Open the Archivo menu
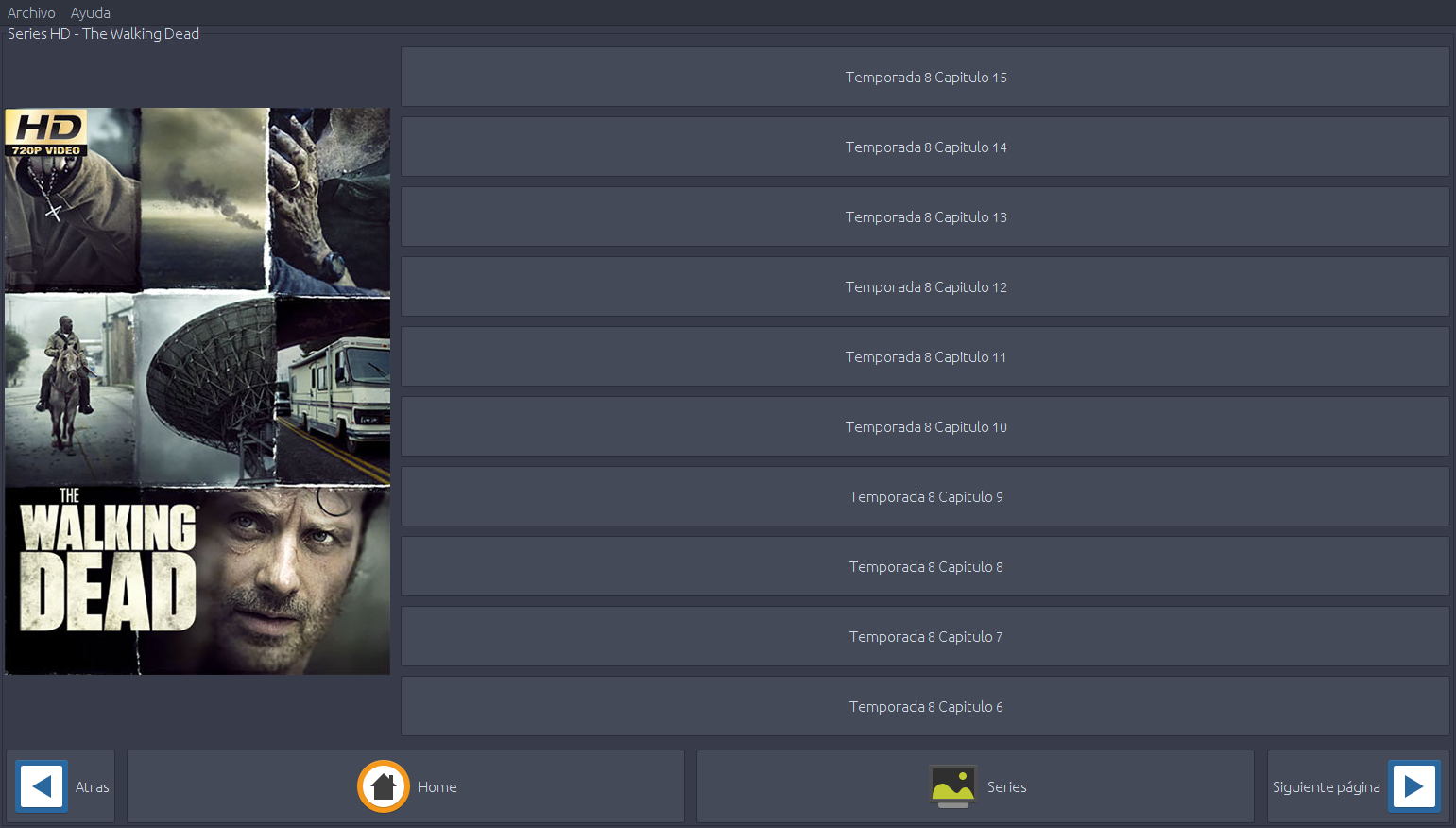This screenshot has width=1456, height=828. coord(31,12)
